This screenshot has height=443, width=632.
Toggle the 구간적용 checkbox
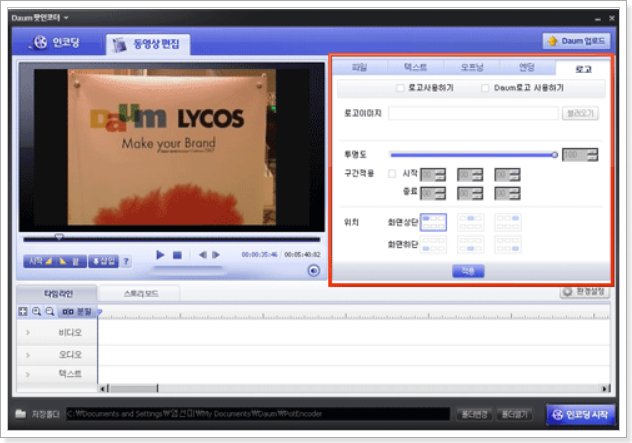point(392,174)
